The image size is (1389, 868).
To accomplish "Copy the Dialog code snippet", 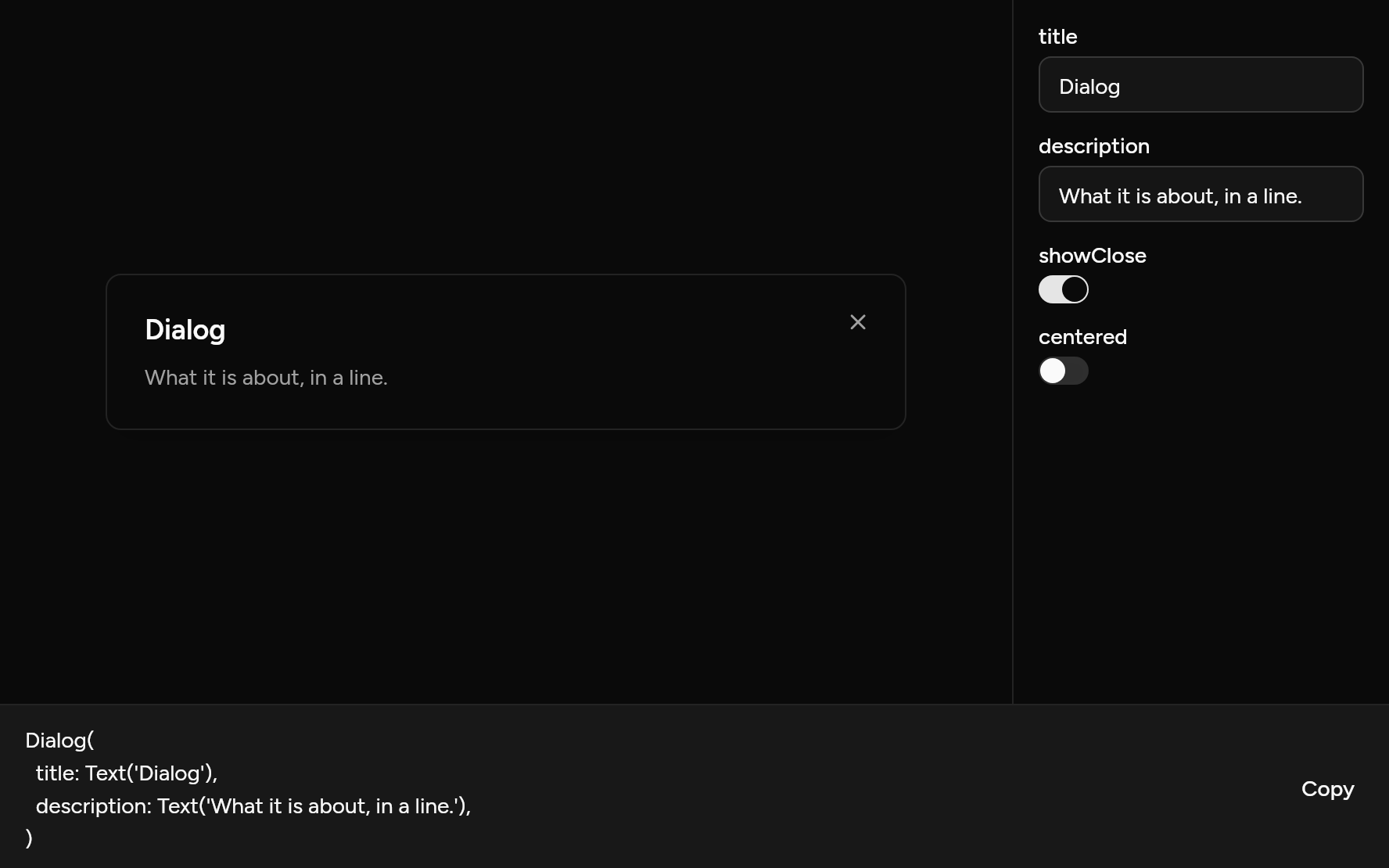I will coord(1327,789).
